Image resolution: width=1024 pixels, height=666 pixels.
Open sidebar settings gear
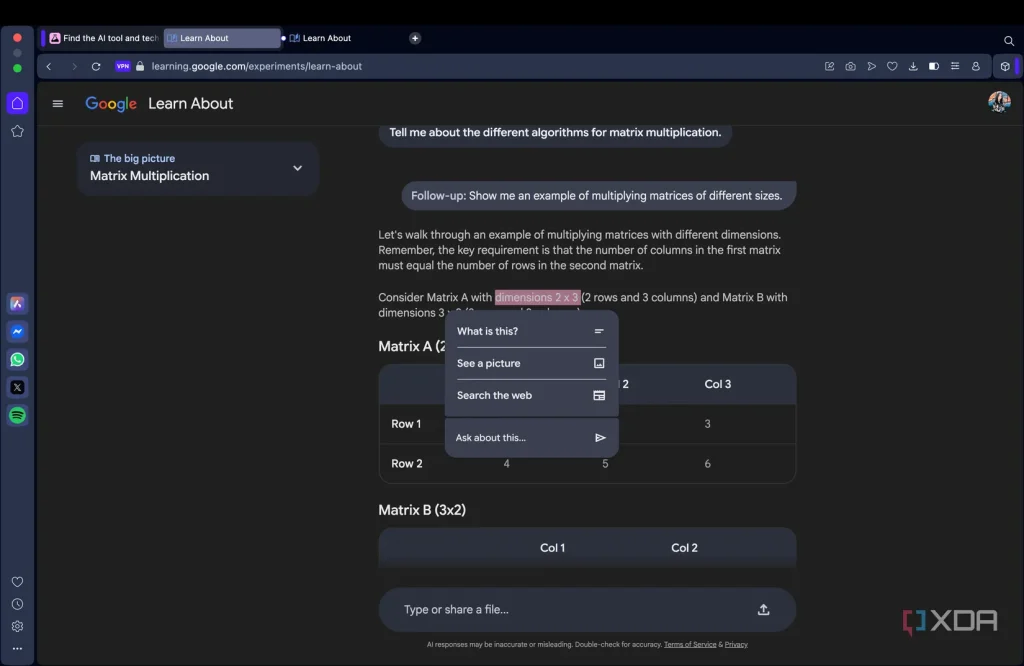point(18,626)
